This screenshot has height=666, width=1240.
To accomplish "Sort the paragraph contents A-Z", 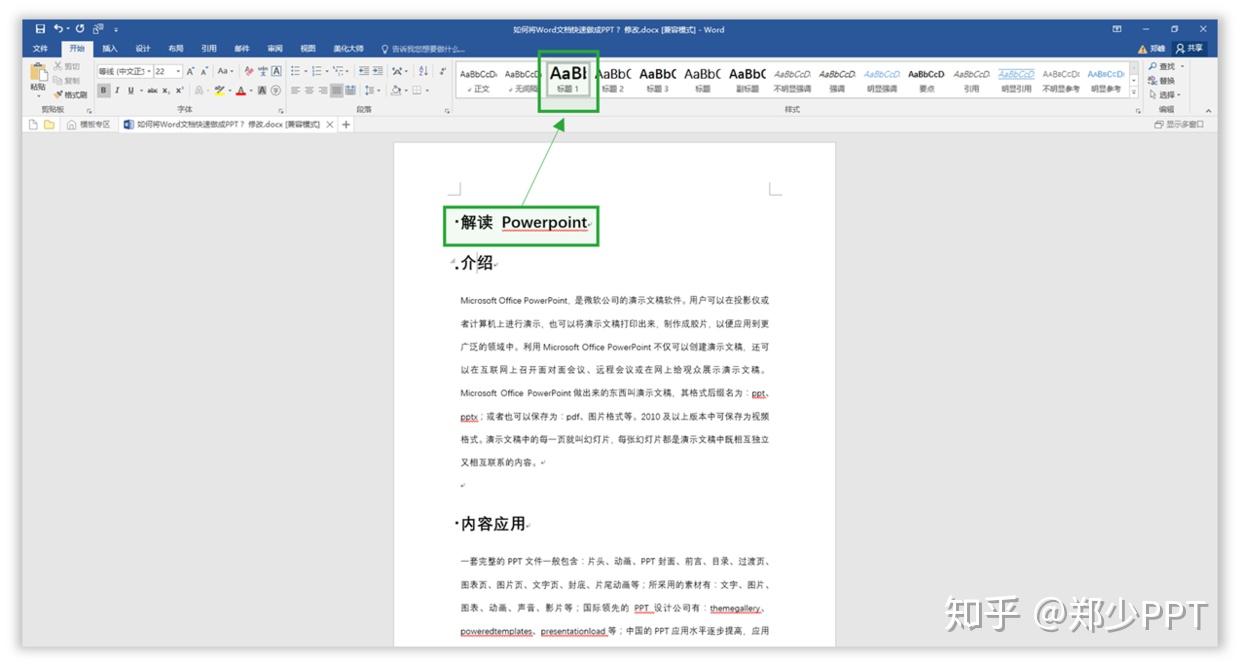I will coord(423,72).
